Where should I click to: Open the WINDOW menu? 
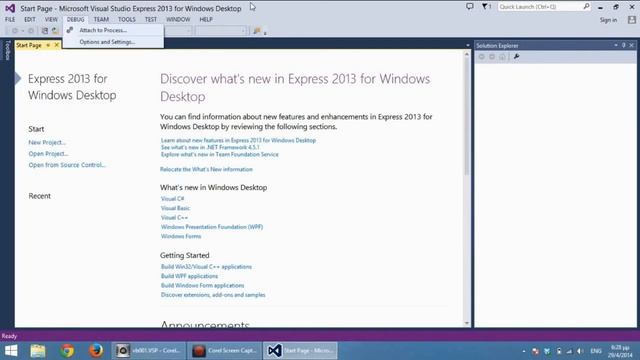pos(178,19)
